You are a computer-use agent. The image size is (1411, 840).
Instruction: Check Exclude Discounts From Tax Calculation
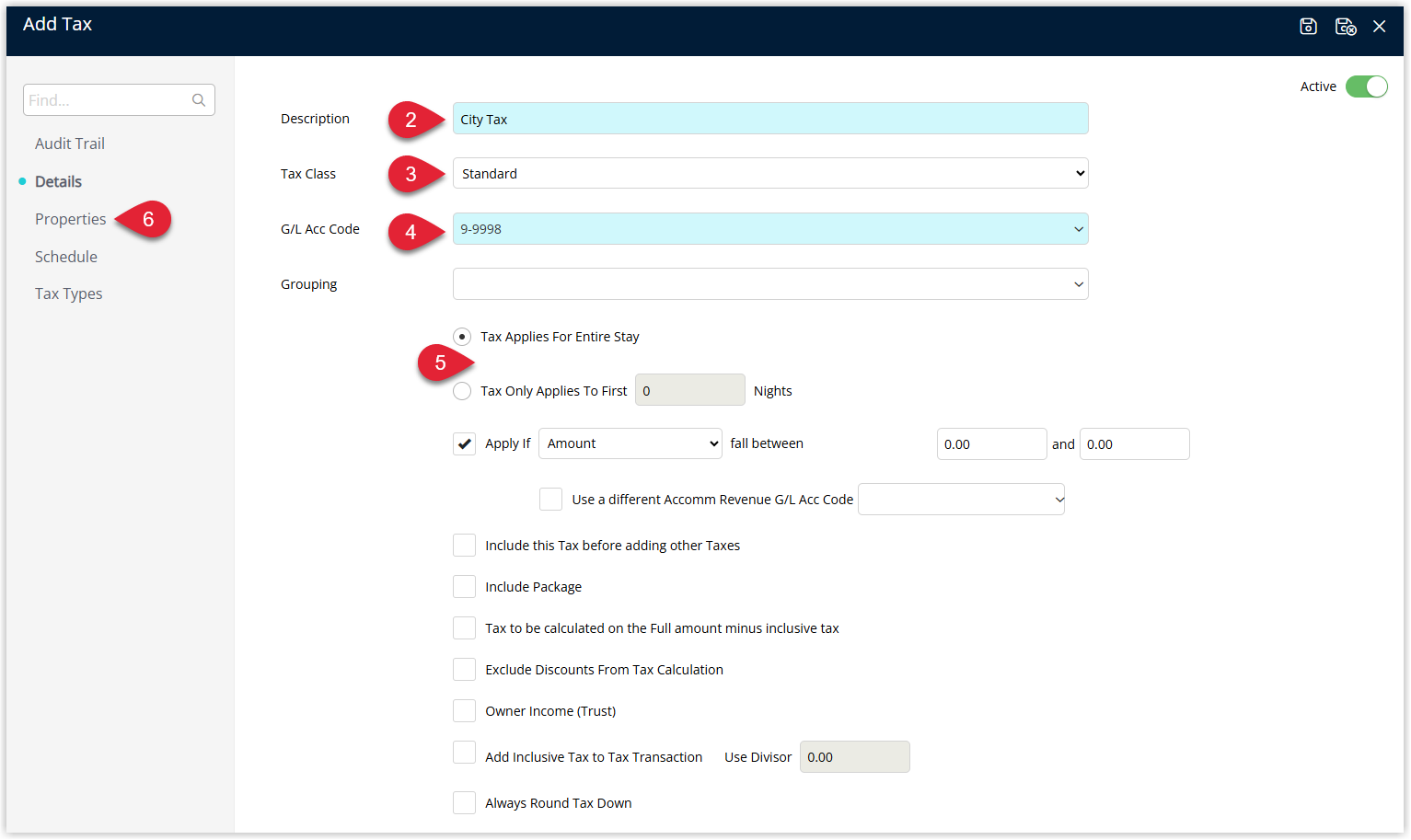(464, 670)
